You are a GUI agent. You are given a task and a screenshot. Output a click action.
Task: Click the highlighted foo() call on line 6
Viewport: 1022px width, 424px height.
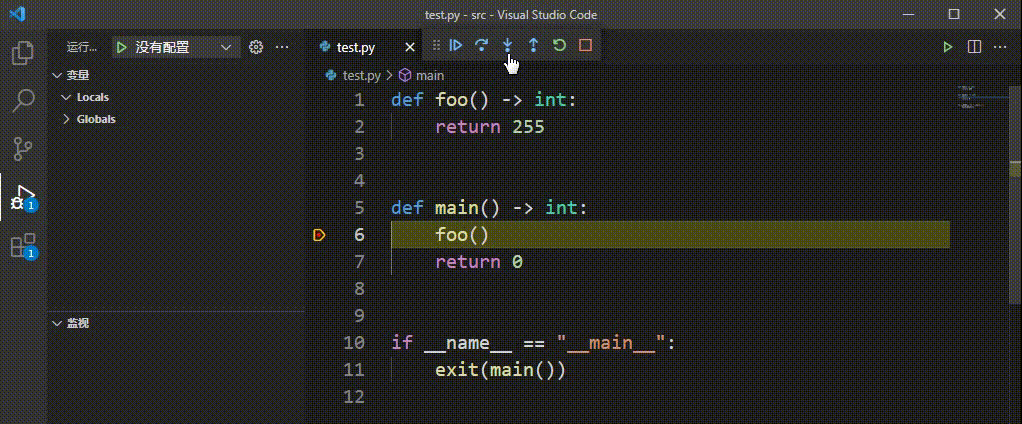(x=462, y=234)
